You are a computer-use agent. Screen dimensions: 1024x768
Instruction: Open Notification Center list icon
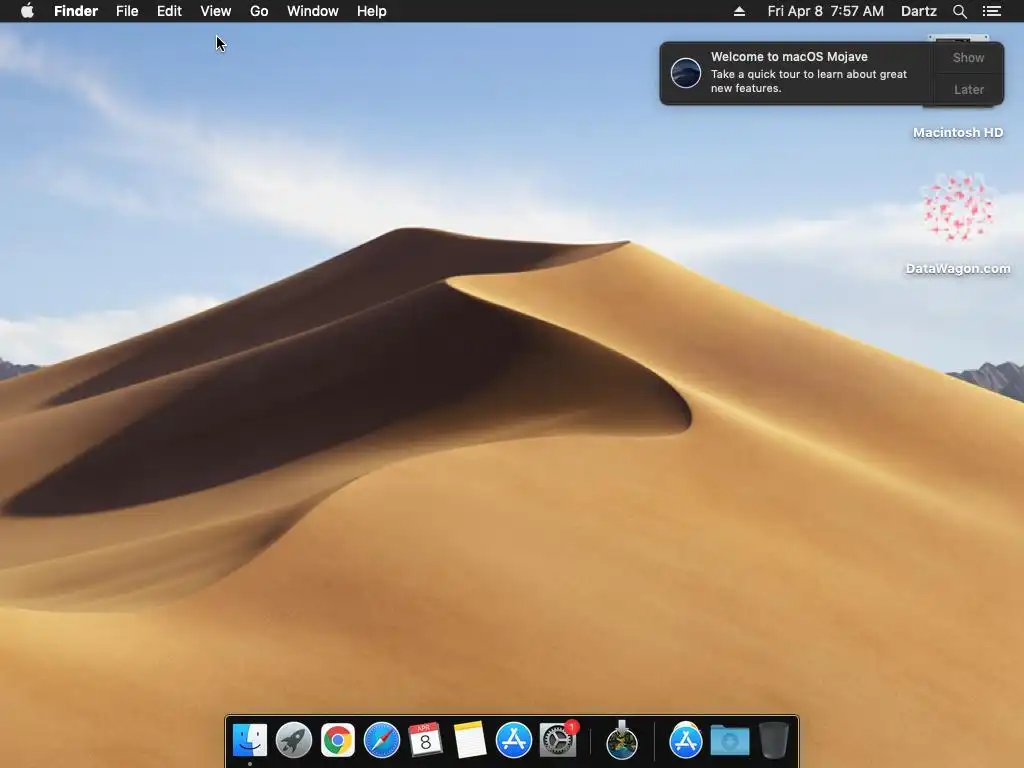[992, 11]
